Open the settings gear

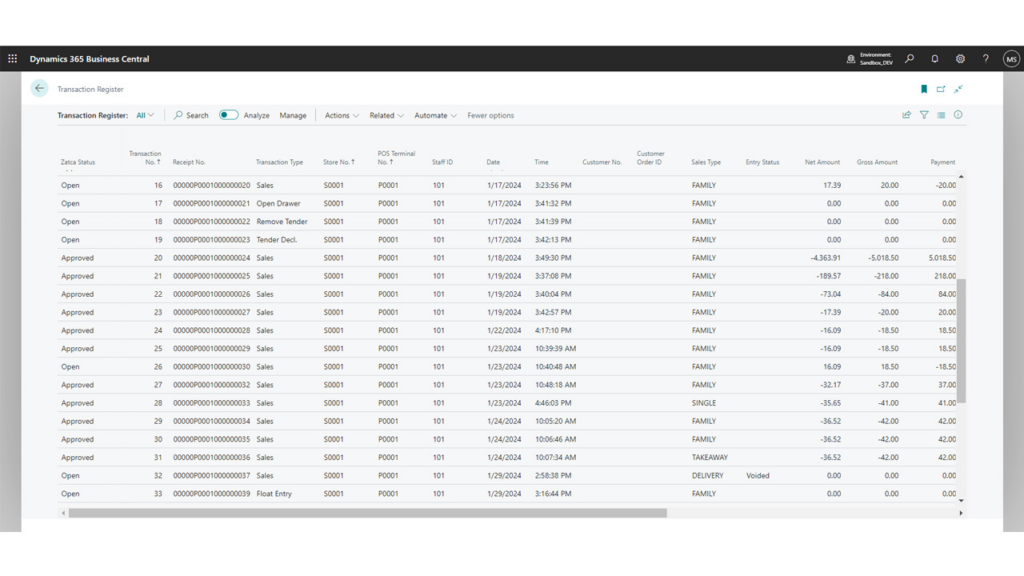pos(960,59)
